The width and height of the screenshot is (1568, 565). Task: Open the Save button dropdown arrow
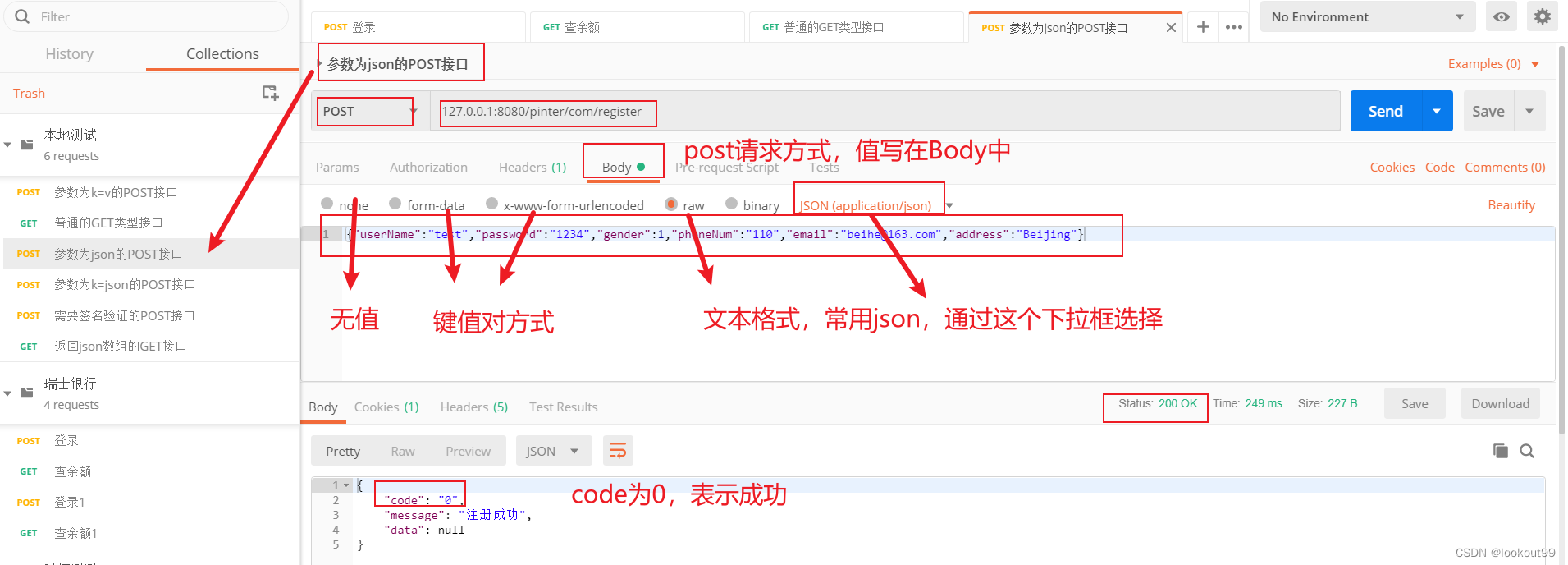point(1529,111)
